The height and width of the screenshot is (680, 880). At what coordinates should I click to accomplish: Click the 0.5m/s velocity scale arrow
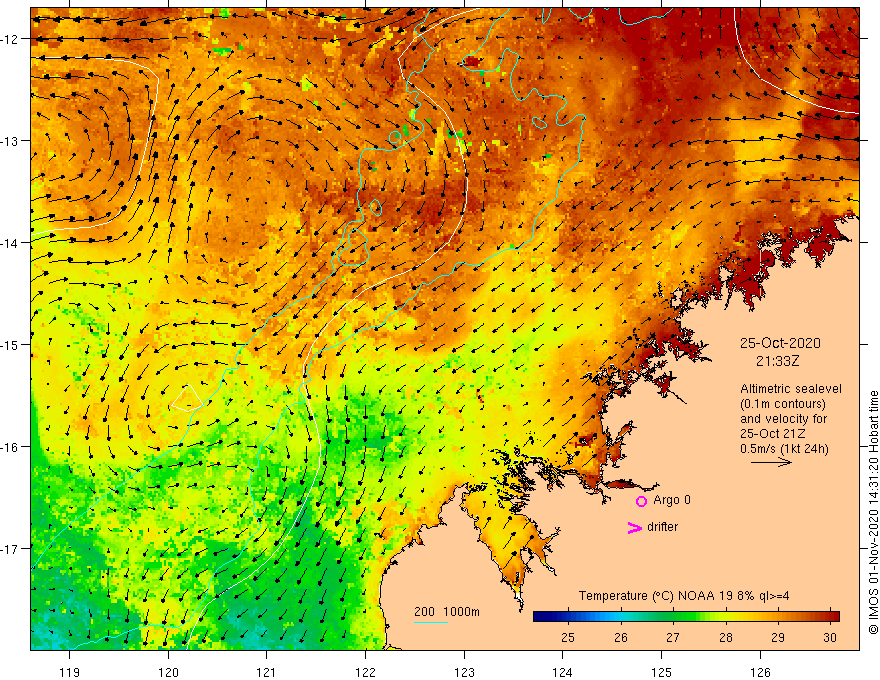pyautogui.click(x=771, y=462)
